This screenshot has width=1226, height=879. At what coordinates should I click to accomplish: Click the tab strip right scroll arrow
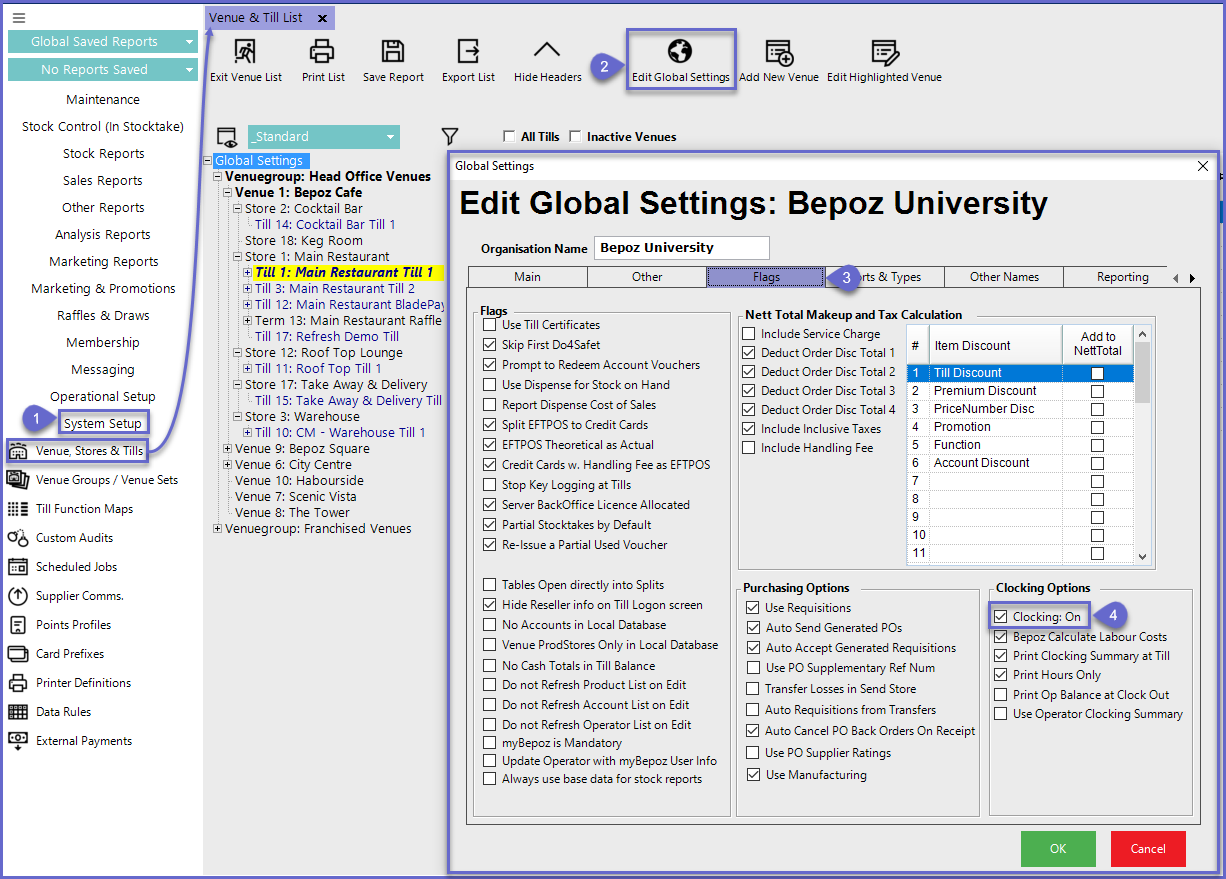[x=1192, y=278]
